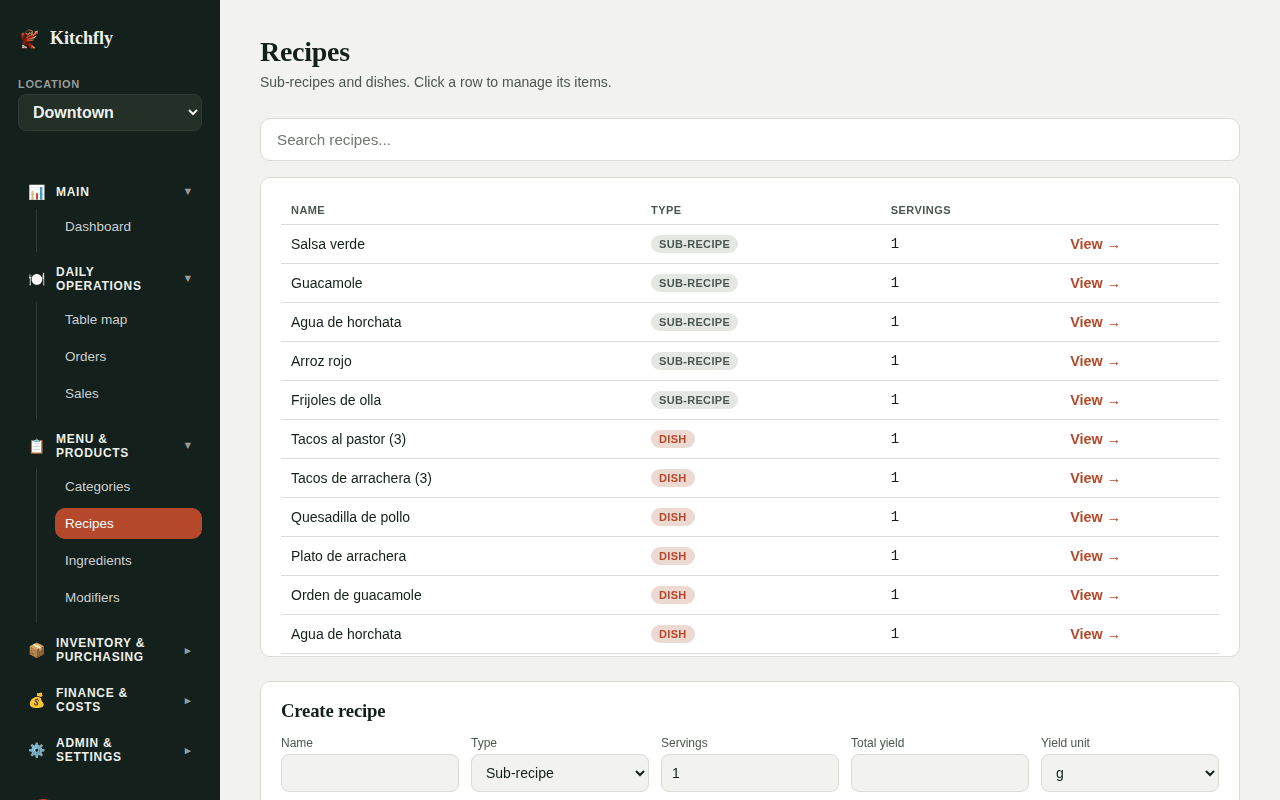View the Orden de guacamole dish

pos(1095,595)
